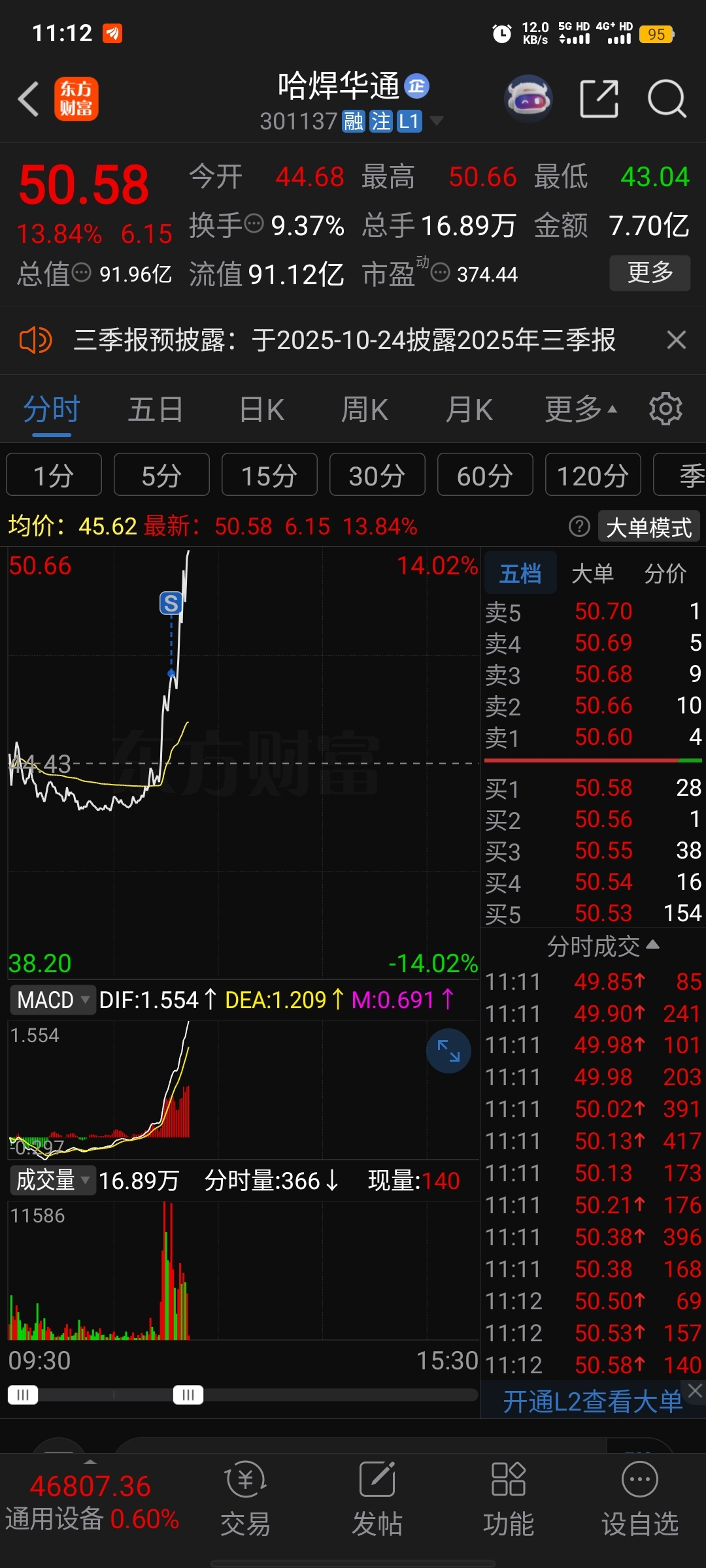Close the 开通L2查看大单 banner
The width and height of the screenshot is (706, 1568).
click(x=695, y=1392)
